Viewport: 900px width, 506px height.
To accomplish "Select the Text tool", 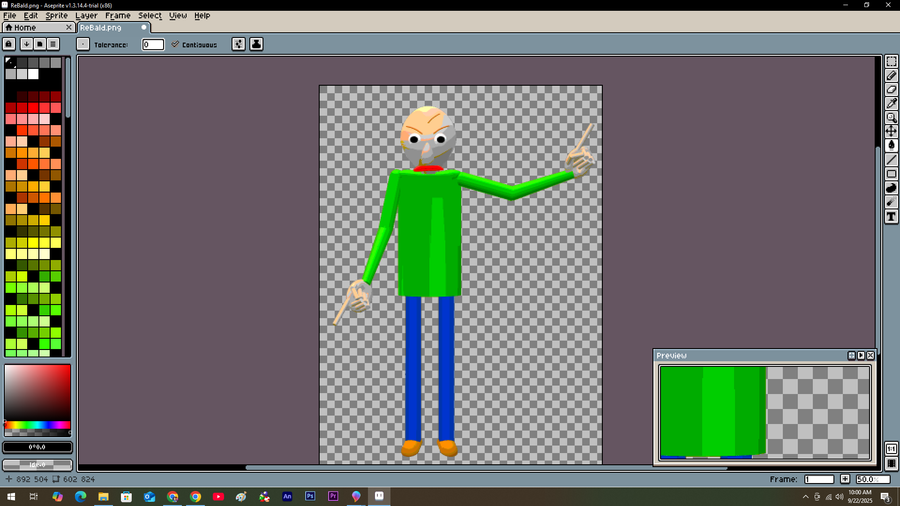I will [x=891, y=216].
